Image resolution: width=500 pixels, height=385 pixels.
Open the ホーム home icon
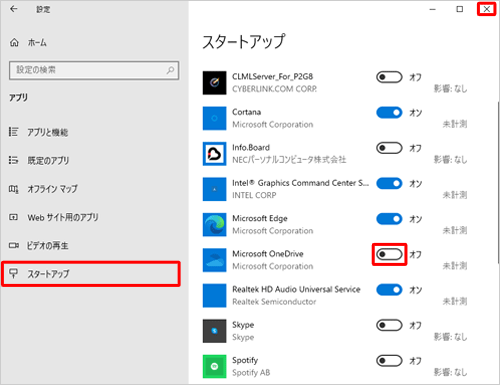point(14,43)
